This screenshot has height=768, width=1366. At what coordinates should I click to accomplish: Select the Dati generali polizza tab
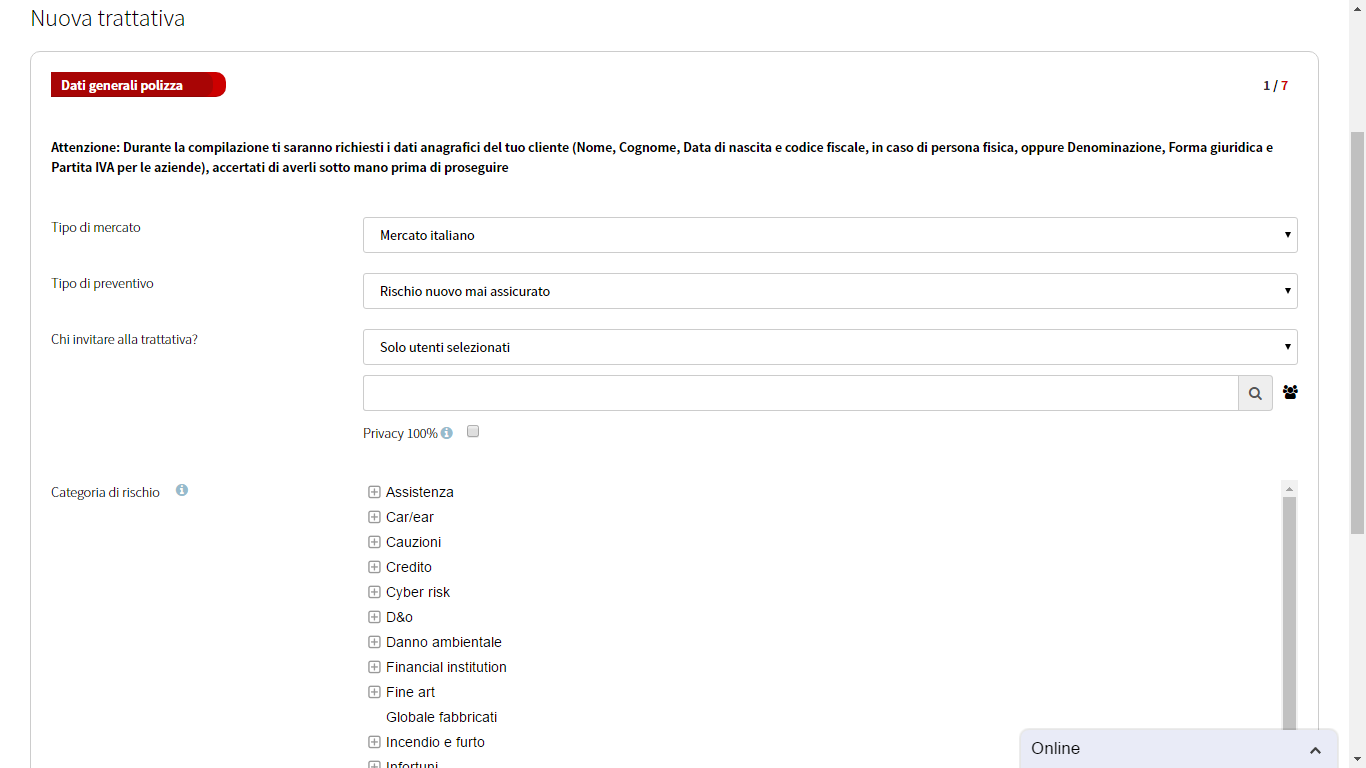137,85
